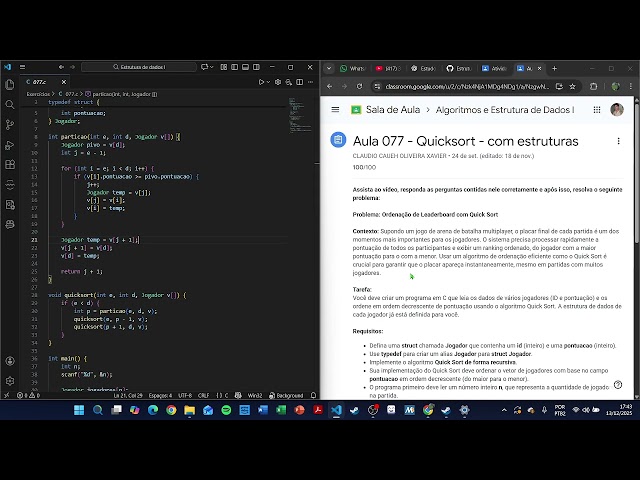Open the VS Code Explorer panel
This screenshot has height=480, width=640.
coord(10,84)
